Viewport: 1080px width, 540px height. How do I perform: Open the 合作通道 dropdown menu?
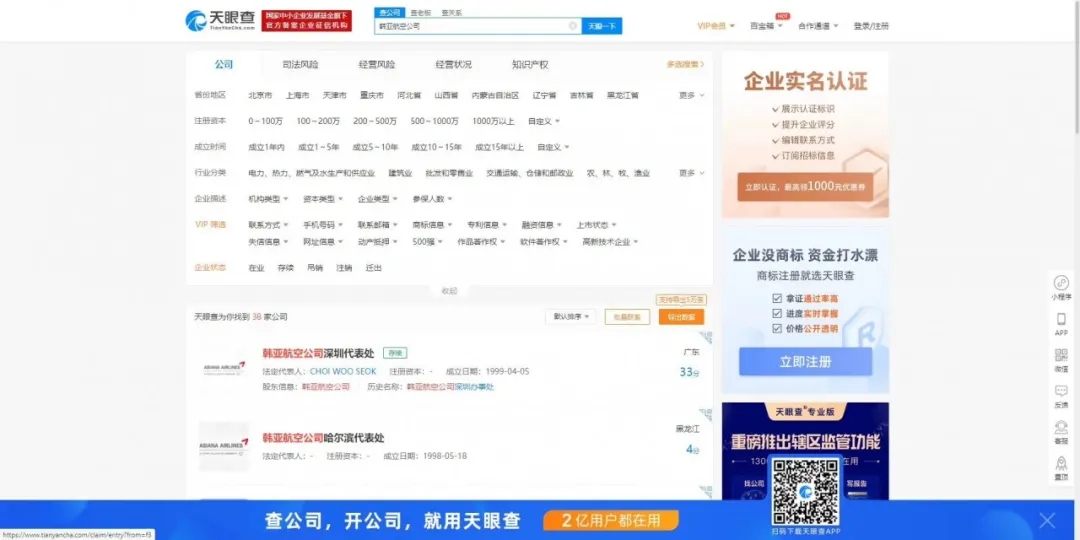click(x=818, y=26)
